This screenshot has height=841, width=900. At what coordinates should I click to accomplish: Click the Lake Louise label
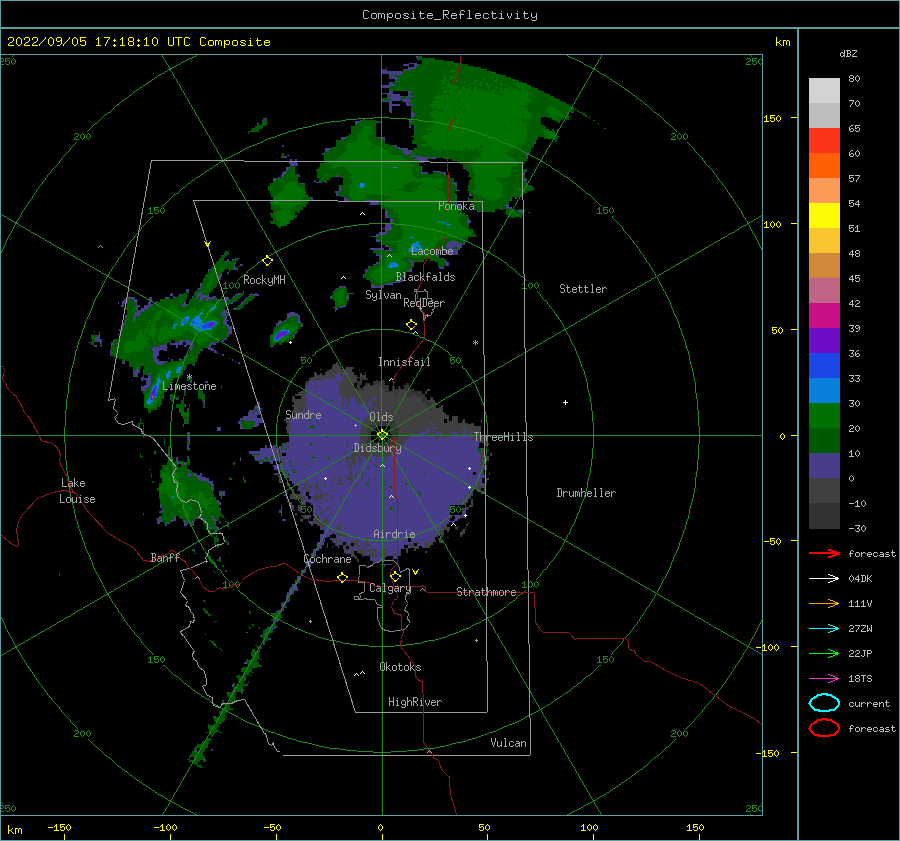77,491
